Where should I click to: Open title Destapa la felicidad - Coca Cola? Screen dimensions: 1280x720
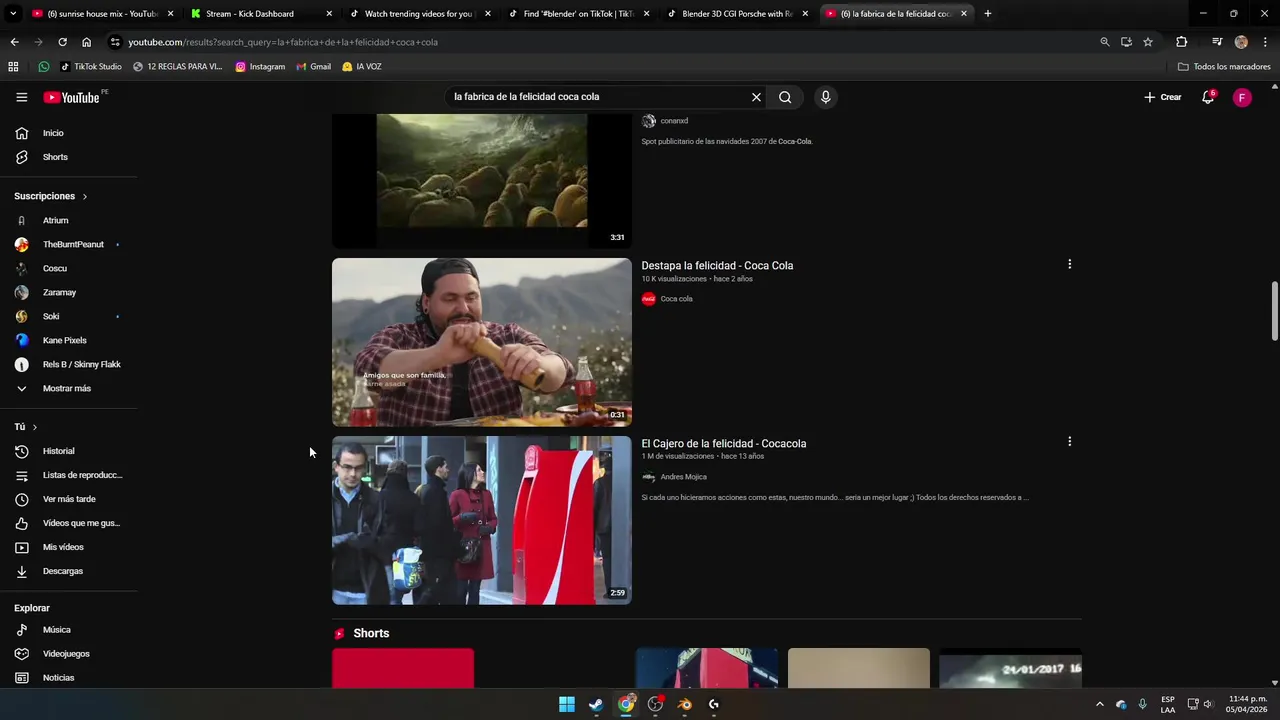click(x=717, y=265)
